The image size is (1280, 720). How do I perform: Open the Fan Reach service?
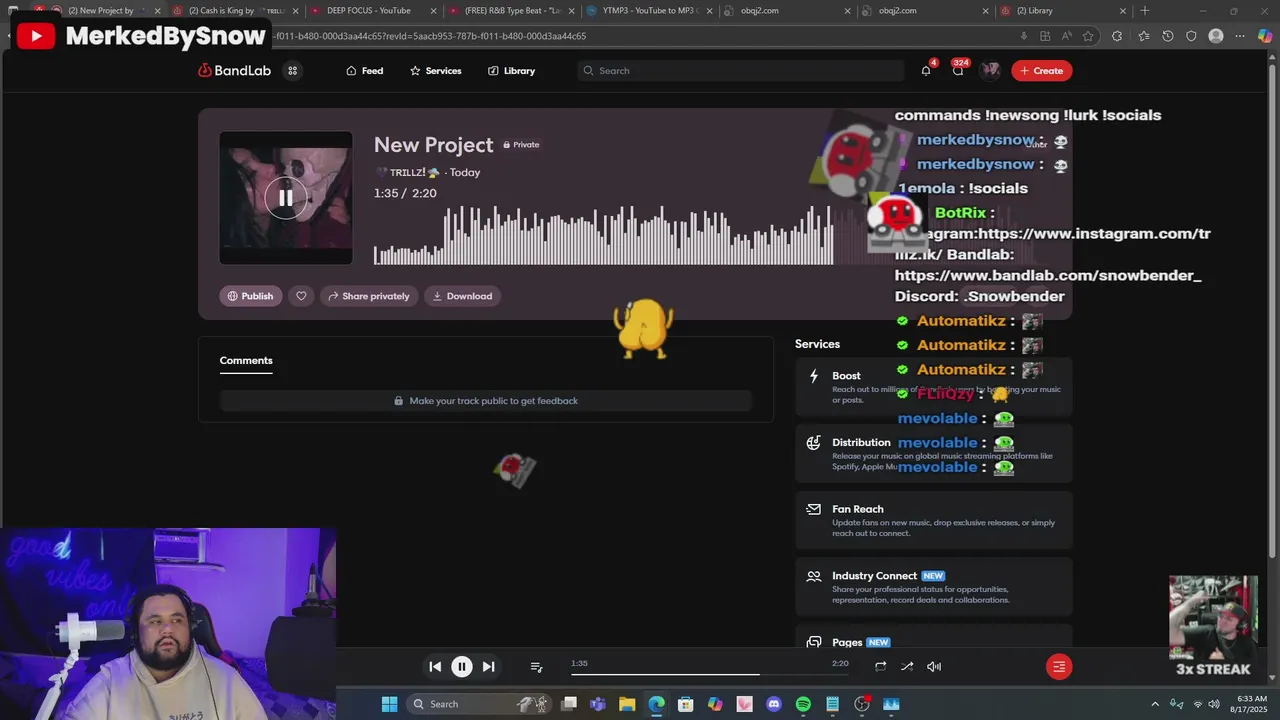[x=934, y=520]
